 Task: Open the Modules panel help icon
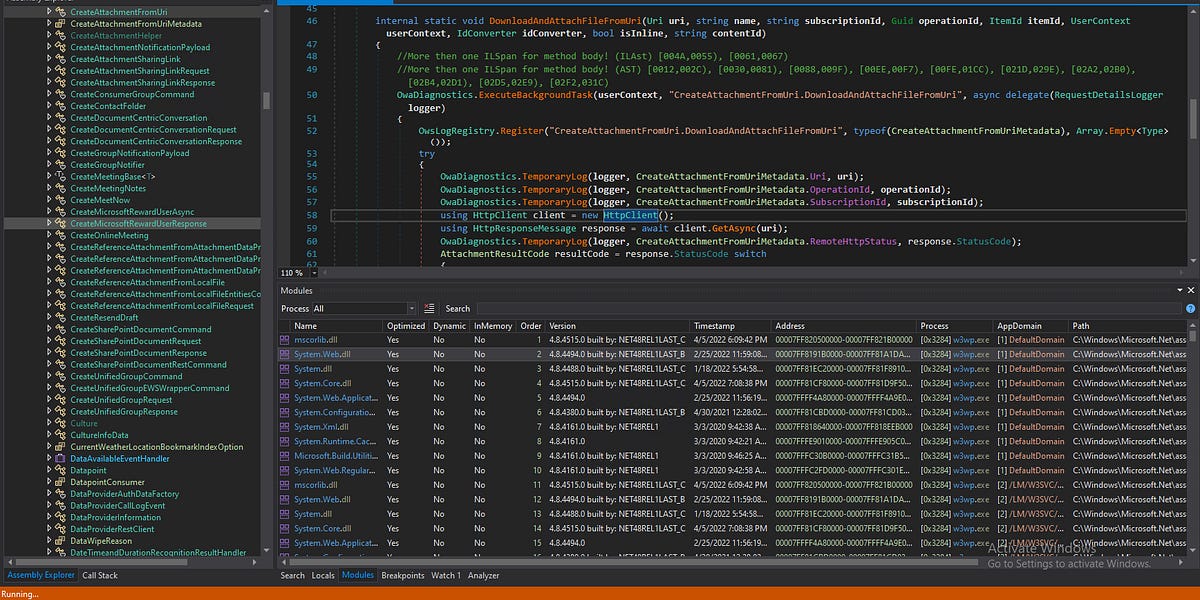click(1192, 309)
